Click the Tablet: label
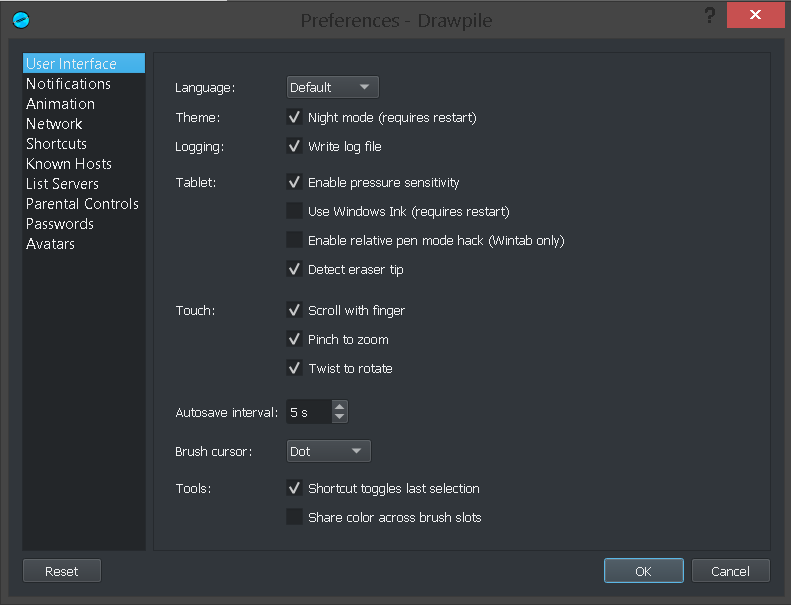 pos(196,182)
